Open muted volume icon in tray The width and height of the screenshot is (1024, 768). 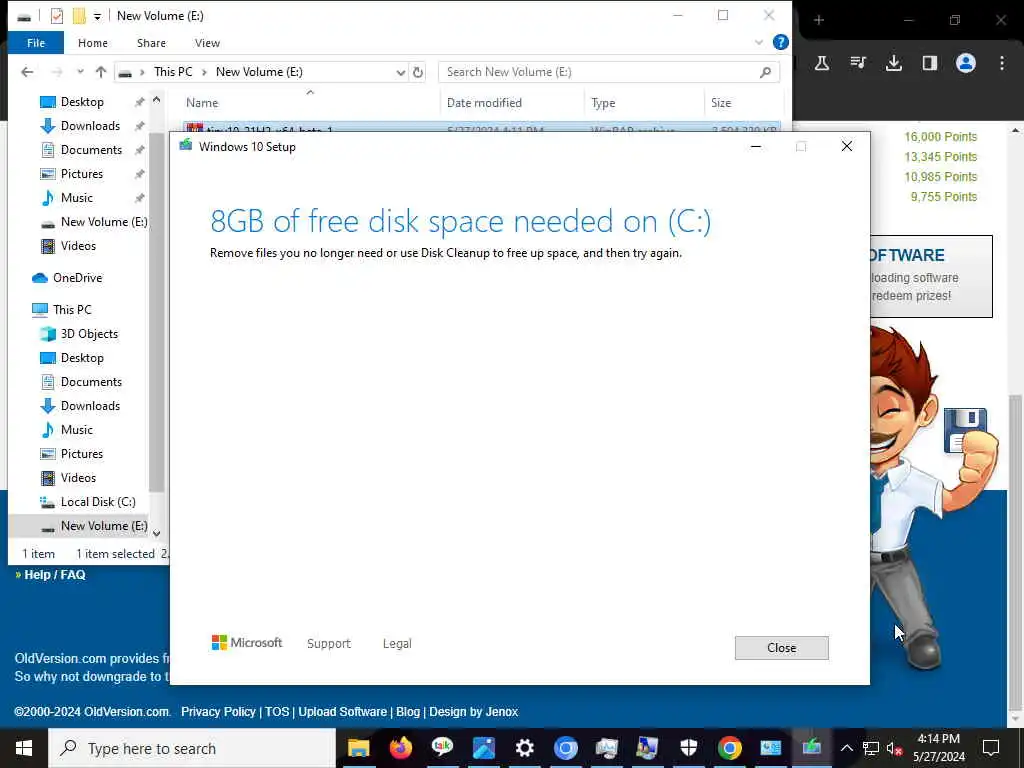pyautogui.click(x=894, y=748)
